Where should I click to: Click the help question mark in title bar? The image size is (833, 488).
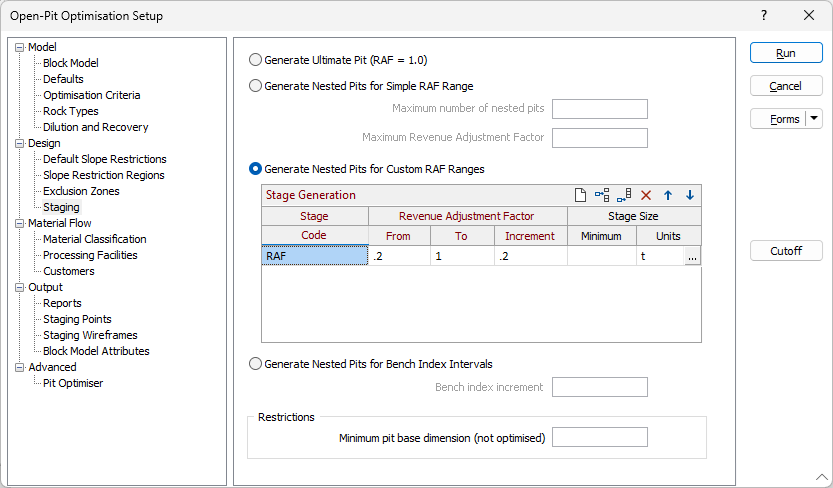point(764,15)
